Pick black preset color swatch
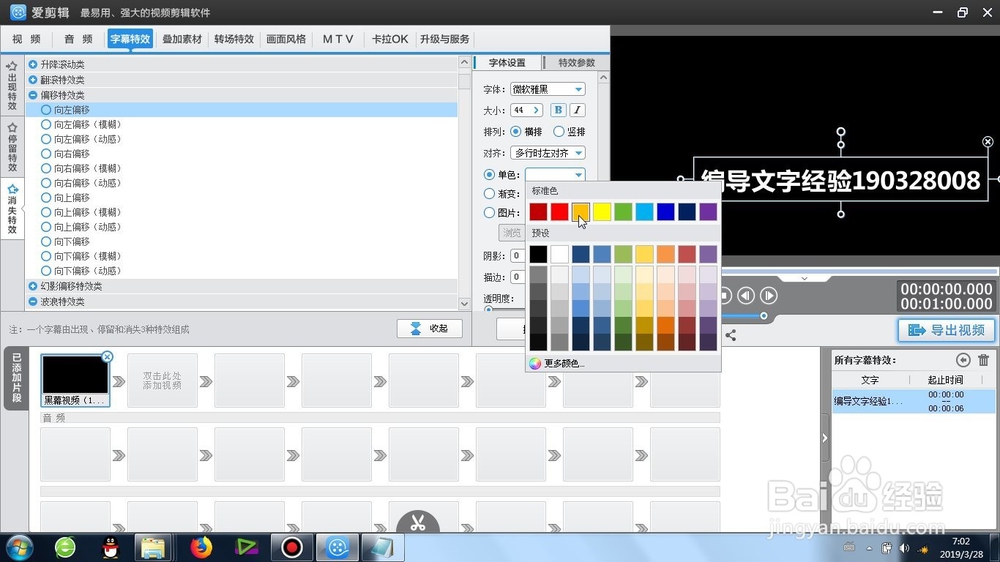The height and width of the screenshot is (562, 1000). coord(538,254)
